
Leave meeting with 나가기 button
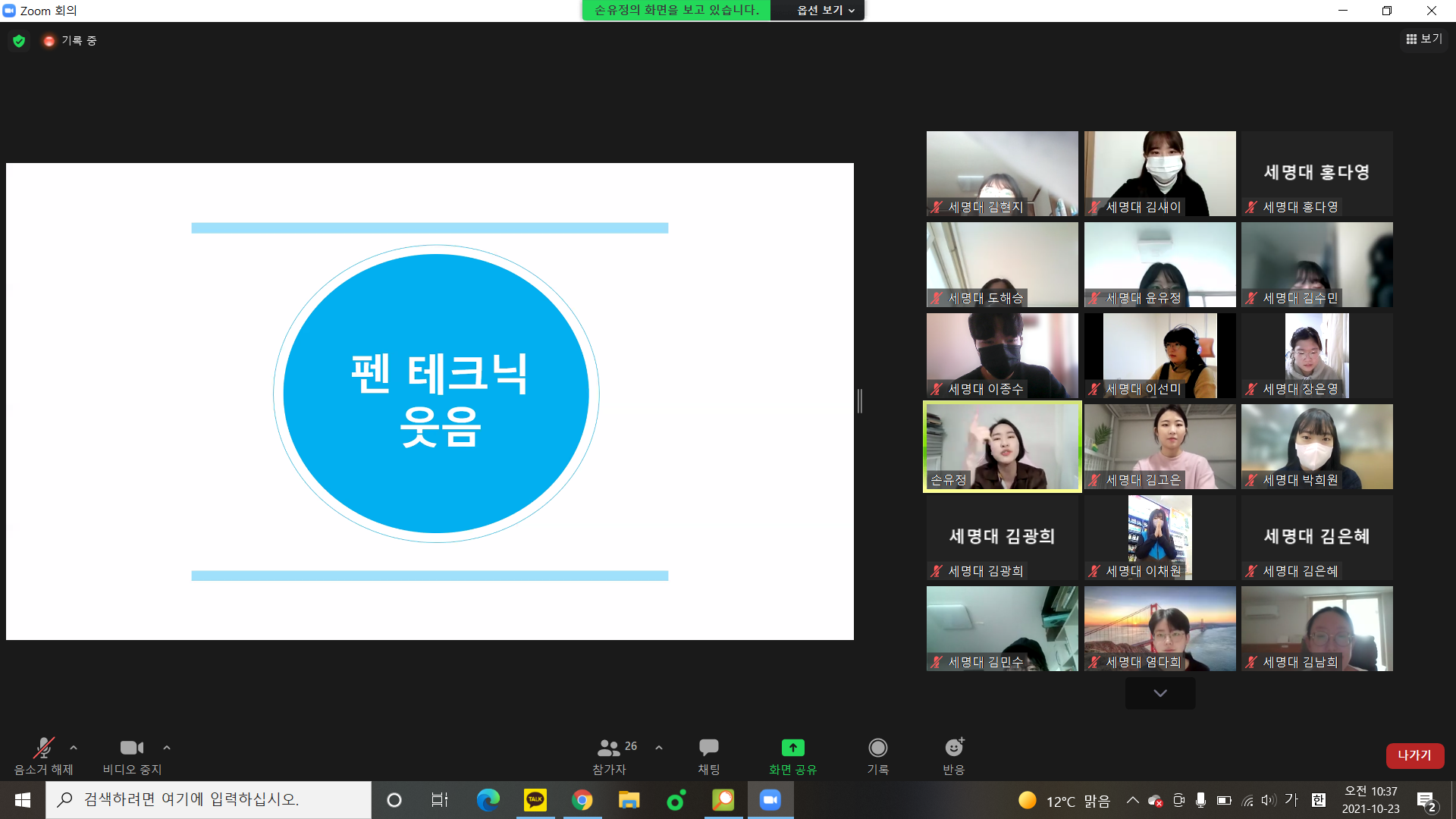point(1414,755)
